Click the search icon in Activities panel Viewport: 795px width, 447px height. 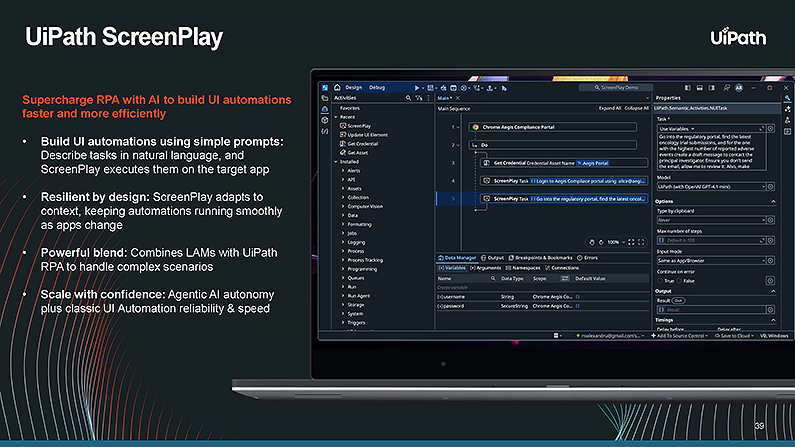pos(408,98)
